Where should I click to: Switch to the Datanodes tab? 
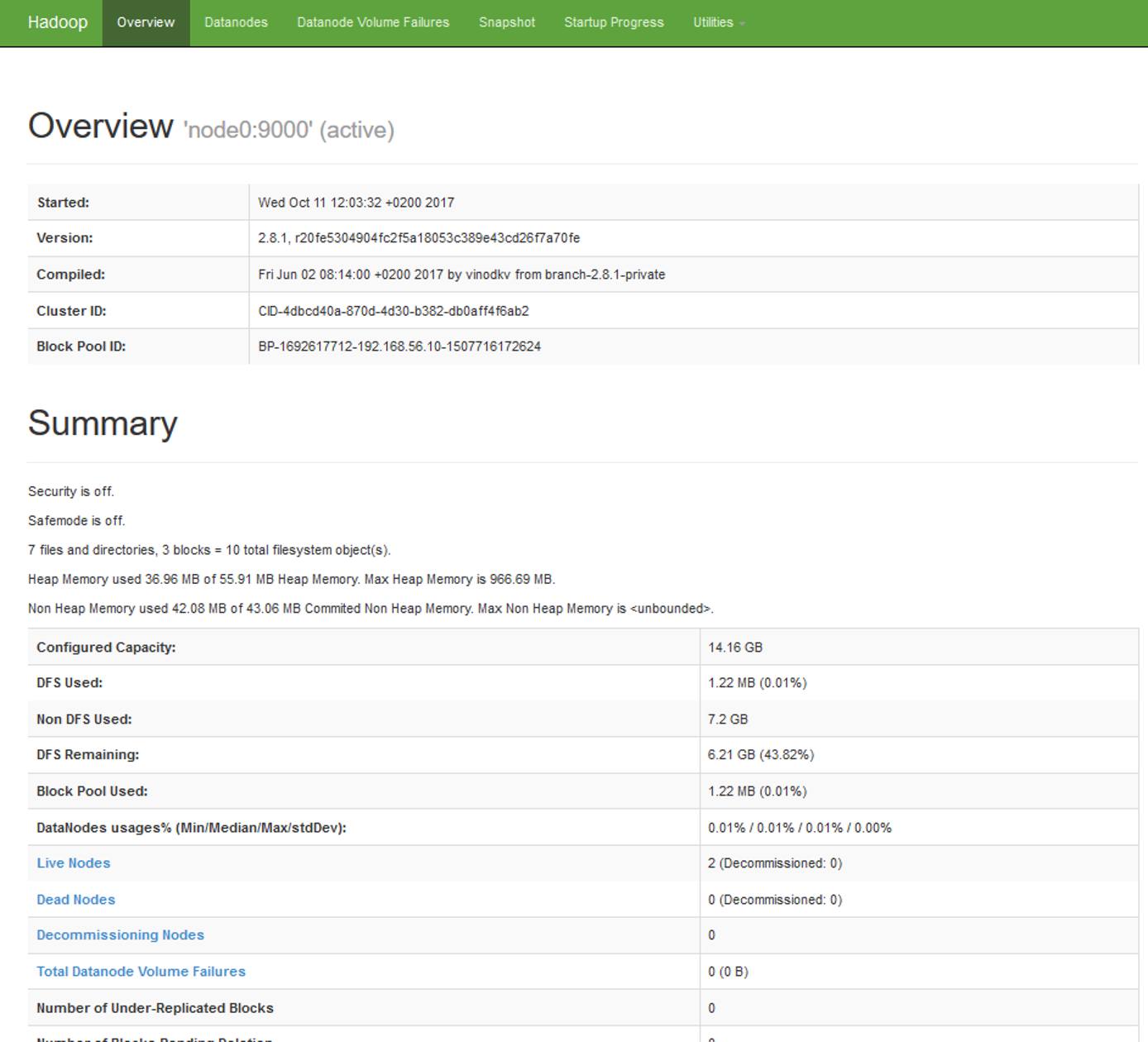click(236, 22)
